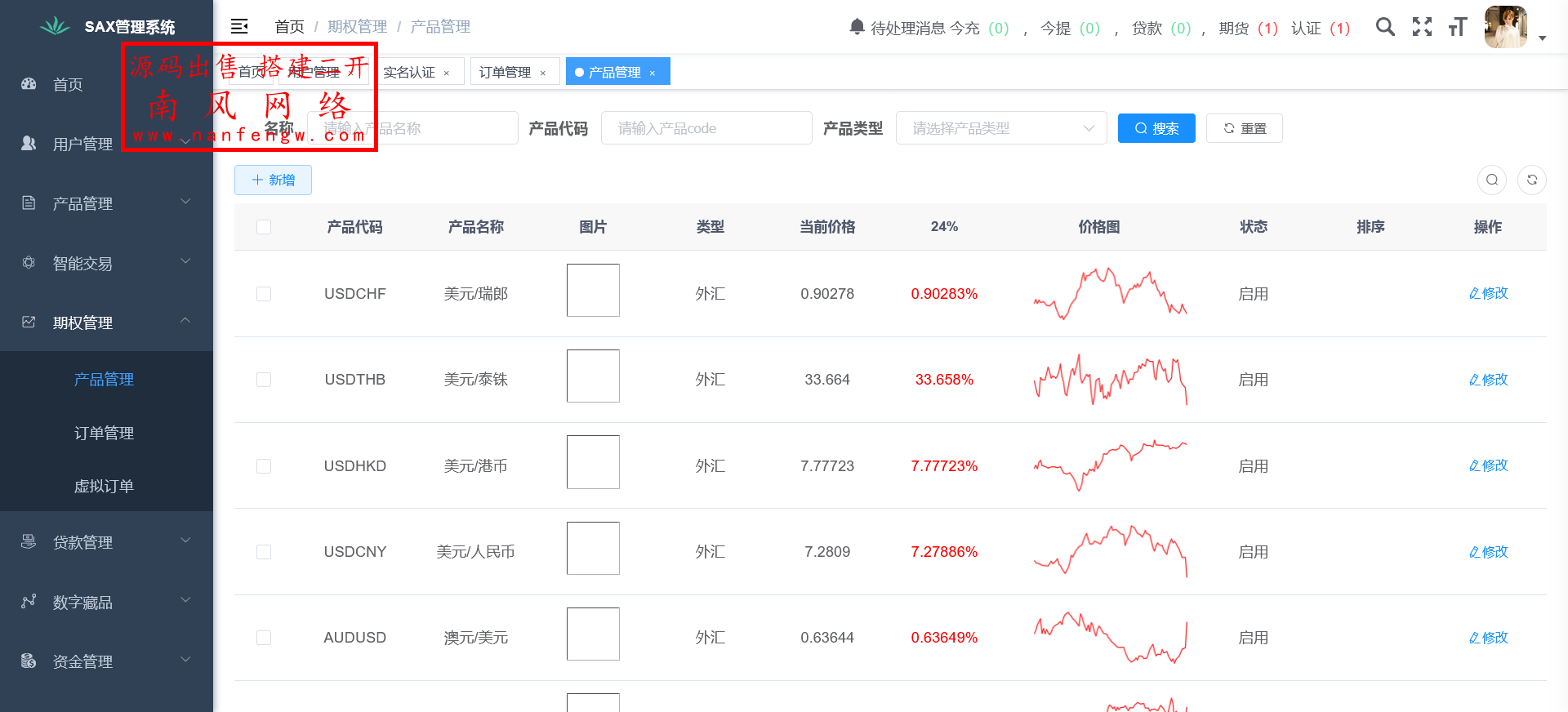The height and width of the screenshot is (712, 1568).
Task: Open the header search magnifier icon
Action: (x=1385, y=27)
